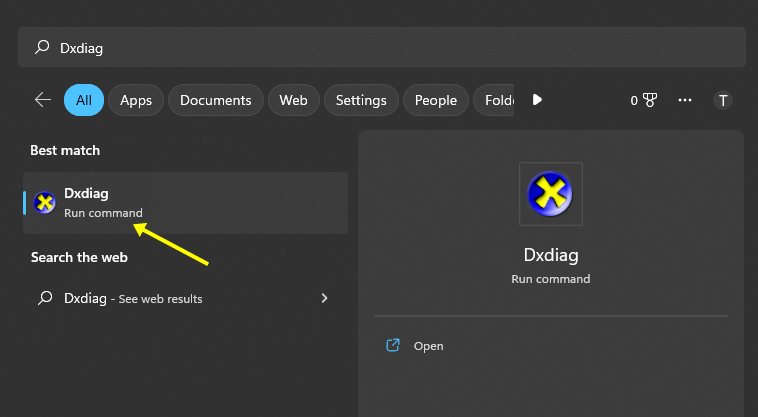Filter results by Settings
Screen dimensions: 758x417
(361, 100)
